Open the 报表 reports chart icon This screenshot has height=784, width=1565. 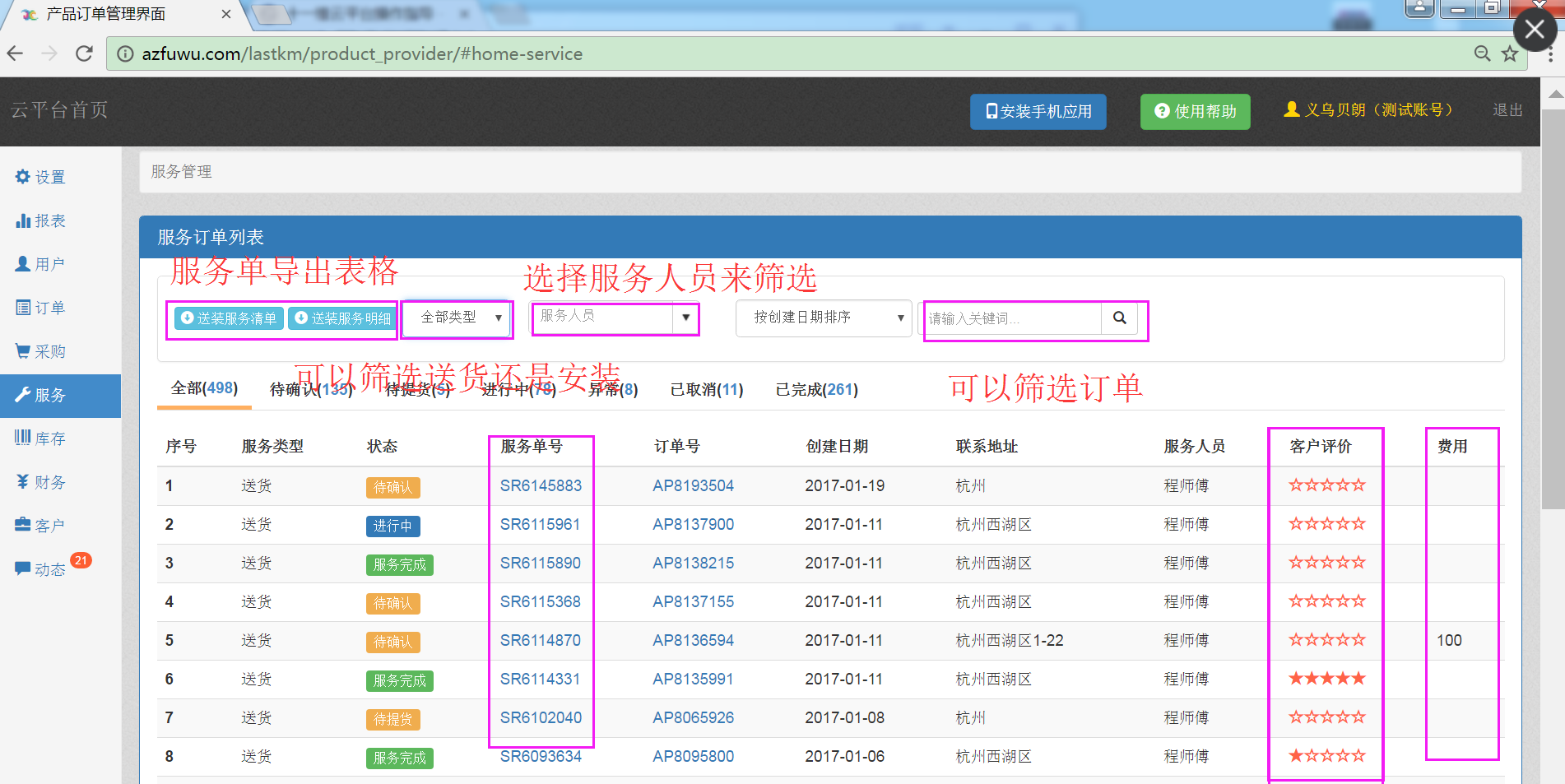pyautogui.click(x=40, y=220)
